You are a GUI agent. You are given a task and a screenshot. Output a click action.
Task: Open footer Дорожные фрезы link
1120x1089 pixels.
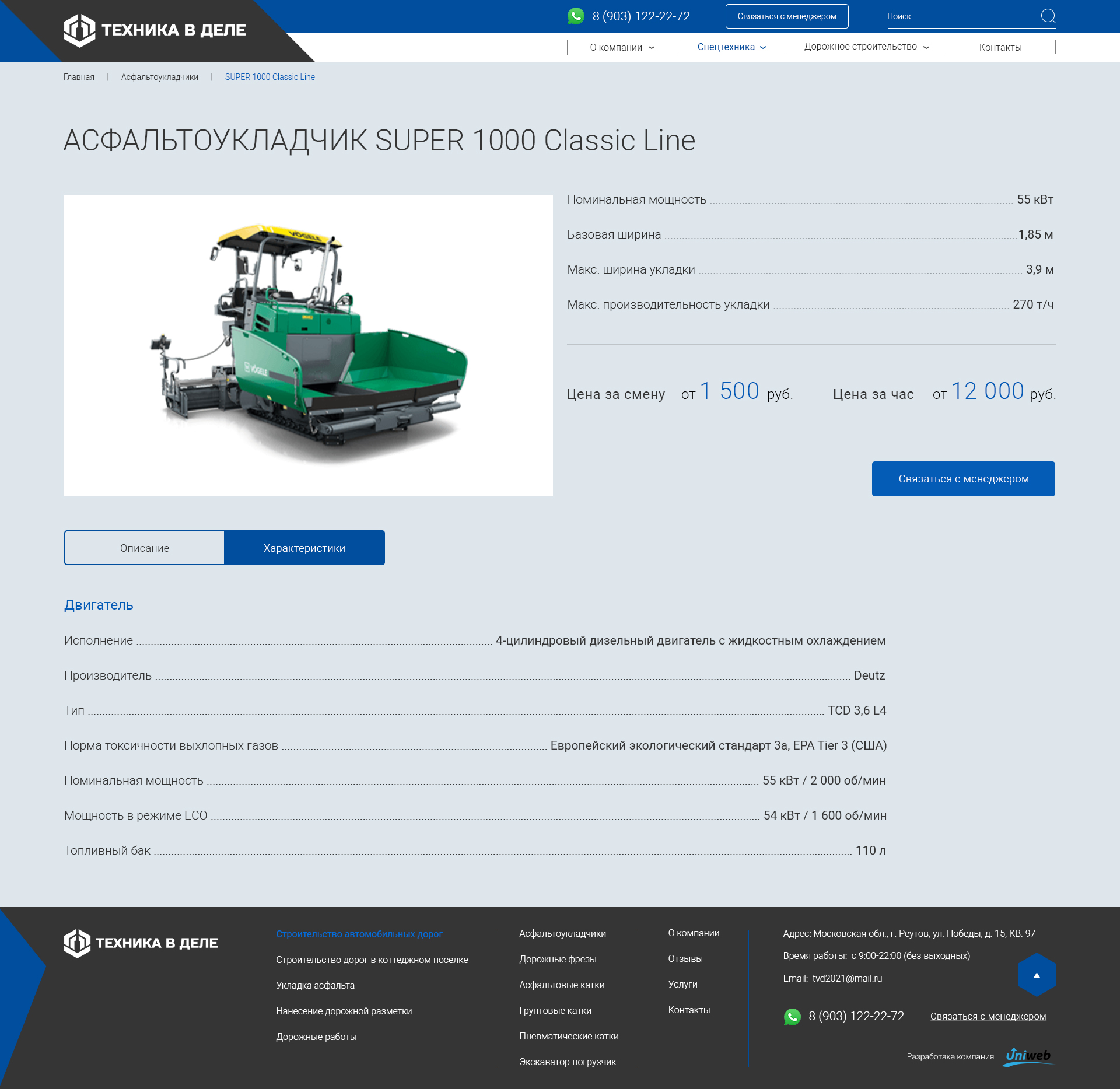pyautogui.click(x=558, y=959)
